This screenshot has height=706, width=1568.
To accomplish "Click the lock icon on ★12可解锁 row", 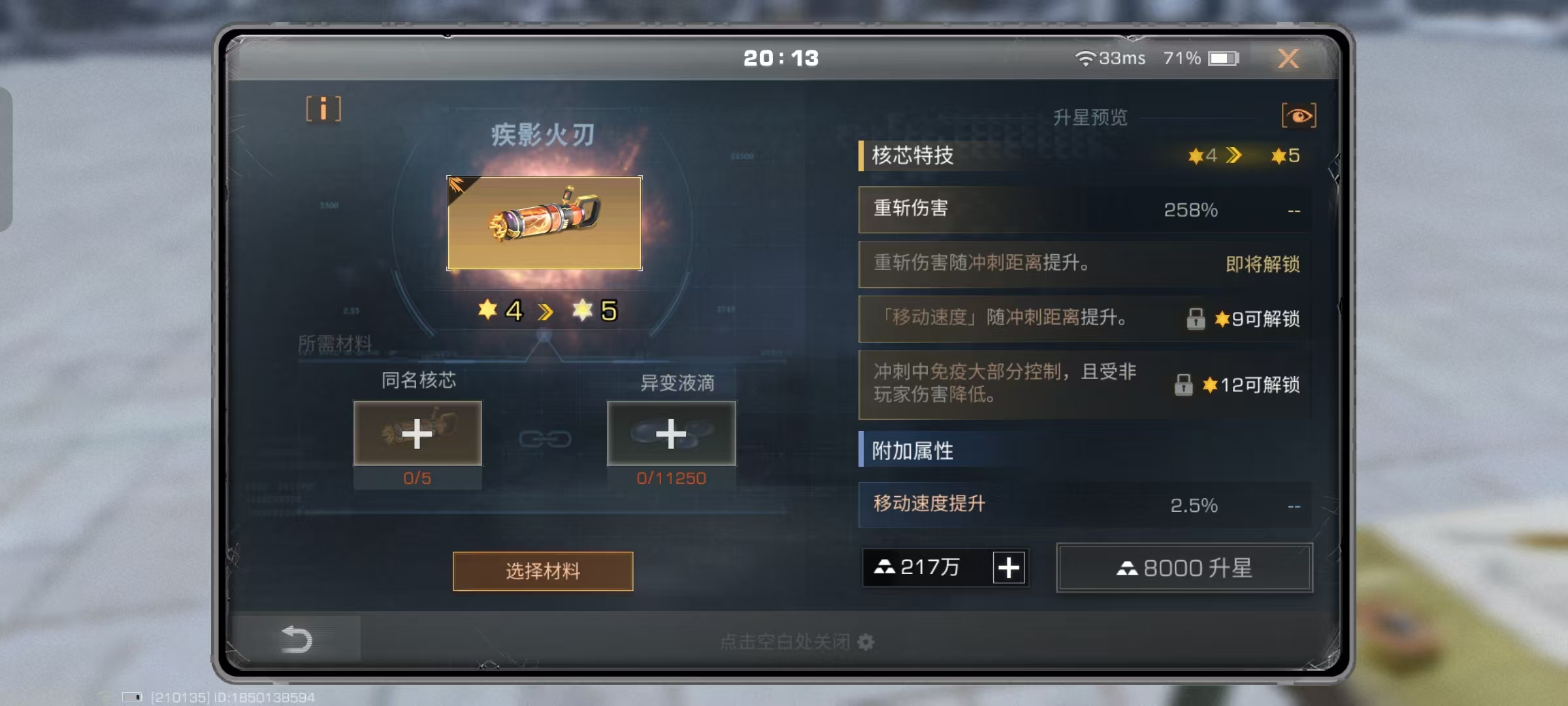I will pyautogui.click(x=1183, y=385).
